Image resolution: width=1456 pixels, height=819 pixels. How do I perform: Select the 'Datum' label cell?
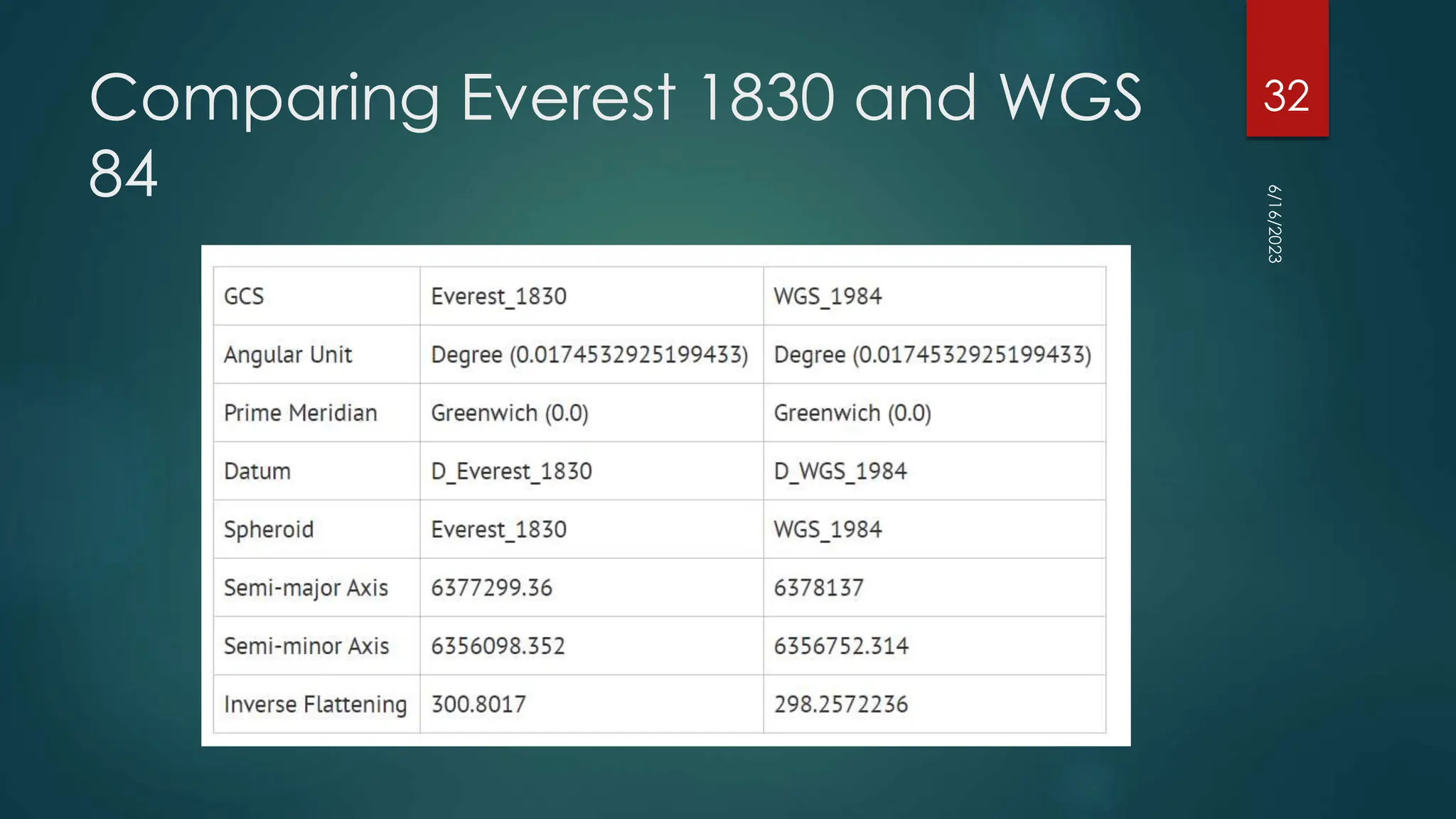point(317,471)
